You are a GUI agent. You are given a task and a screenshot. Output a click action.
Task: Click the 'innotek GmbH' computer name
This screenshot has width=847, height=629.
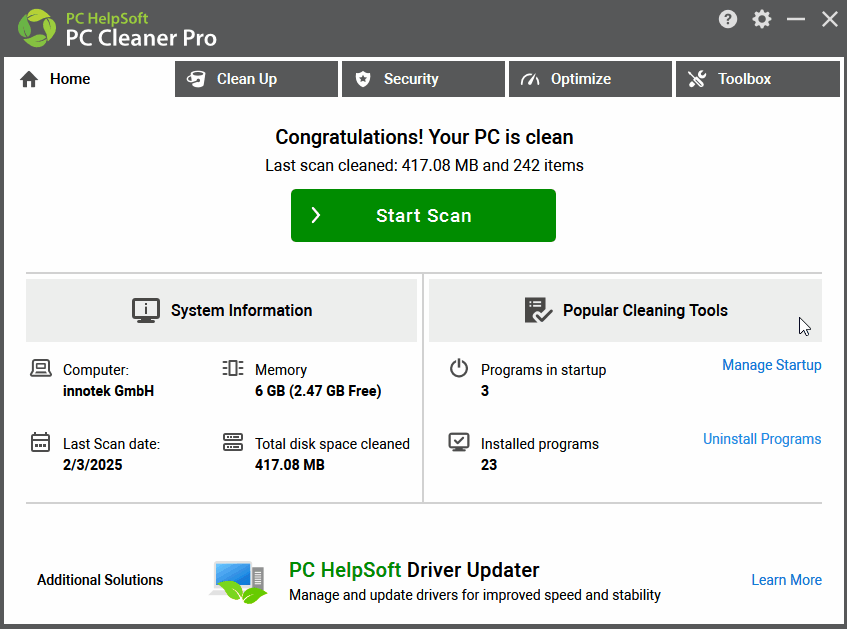pos(108,391)
